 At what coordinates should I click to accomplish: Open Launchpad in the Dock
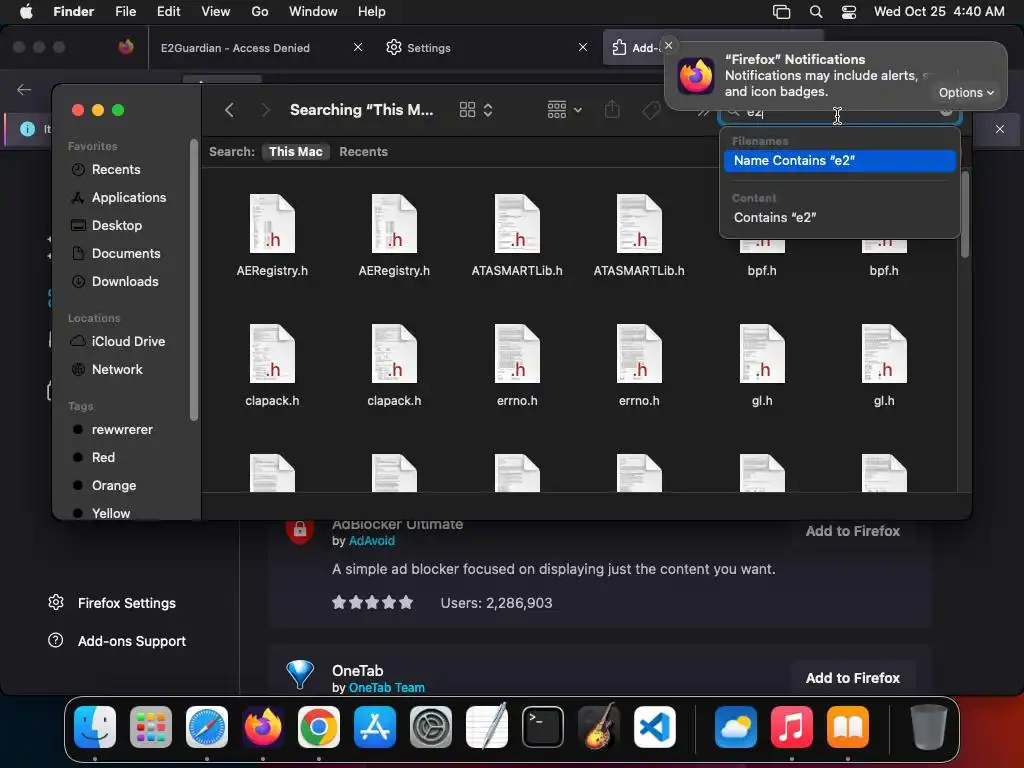[151, 727]
